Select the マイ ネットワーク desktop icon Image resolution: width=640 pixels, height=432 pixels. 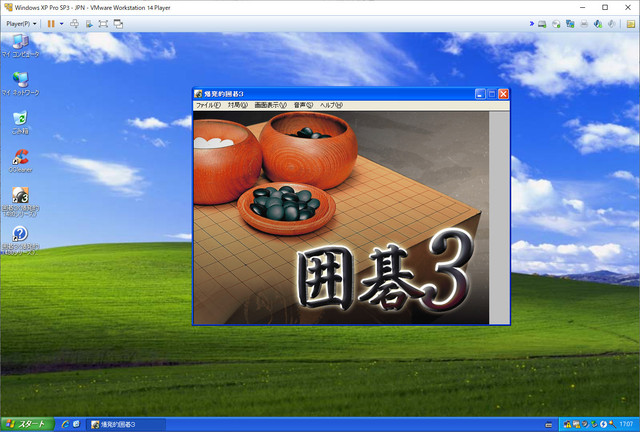20,84
